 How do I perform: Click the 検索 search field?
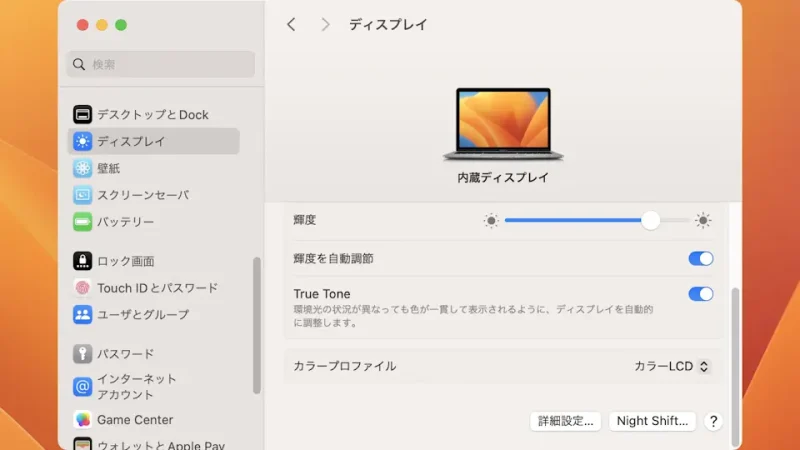[161, 64]
